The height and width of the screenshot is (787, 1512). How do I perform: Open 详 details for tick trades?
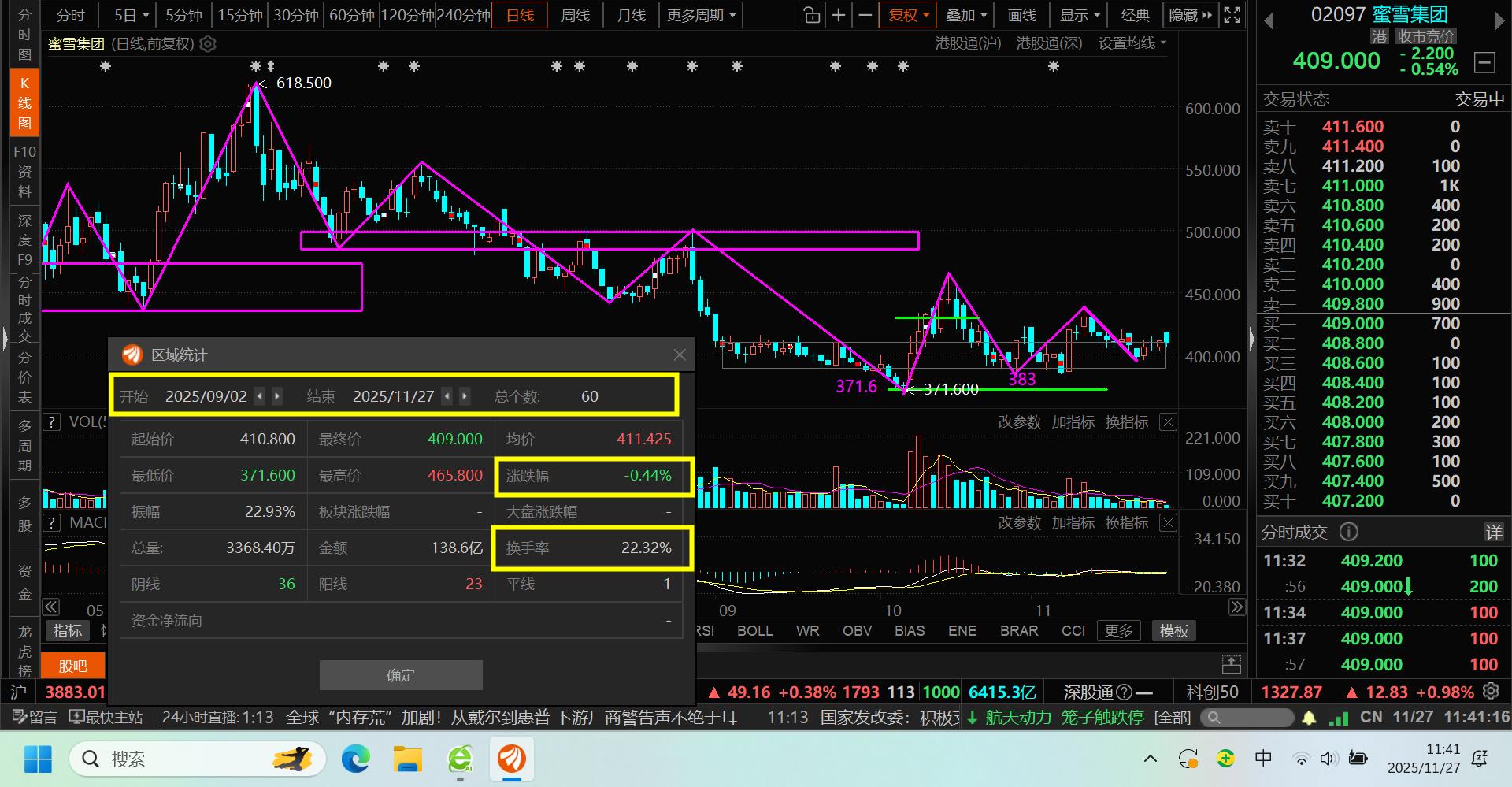point(1494,533)
